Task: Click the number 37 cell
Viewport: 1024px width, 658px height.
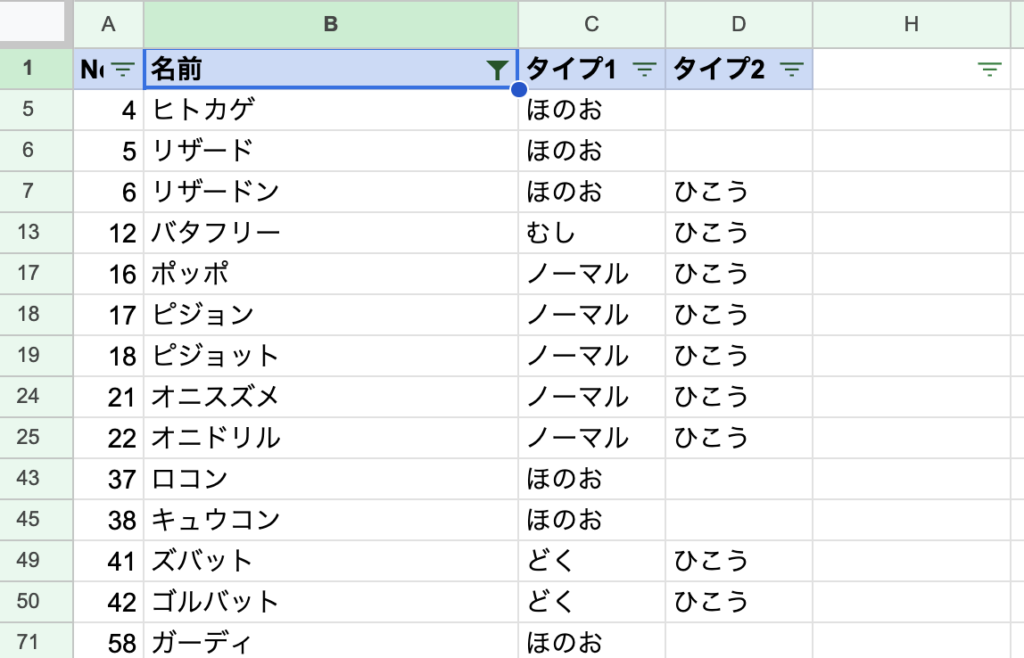Action: click(108, 478)
